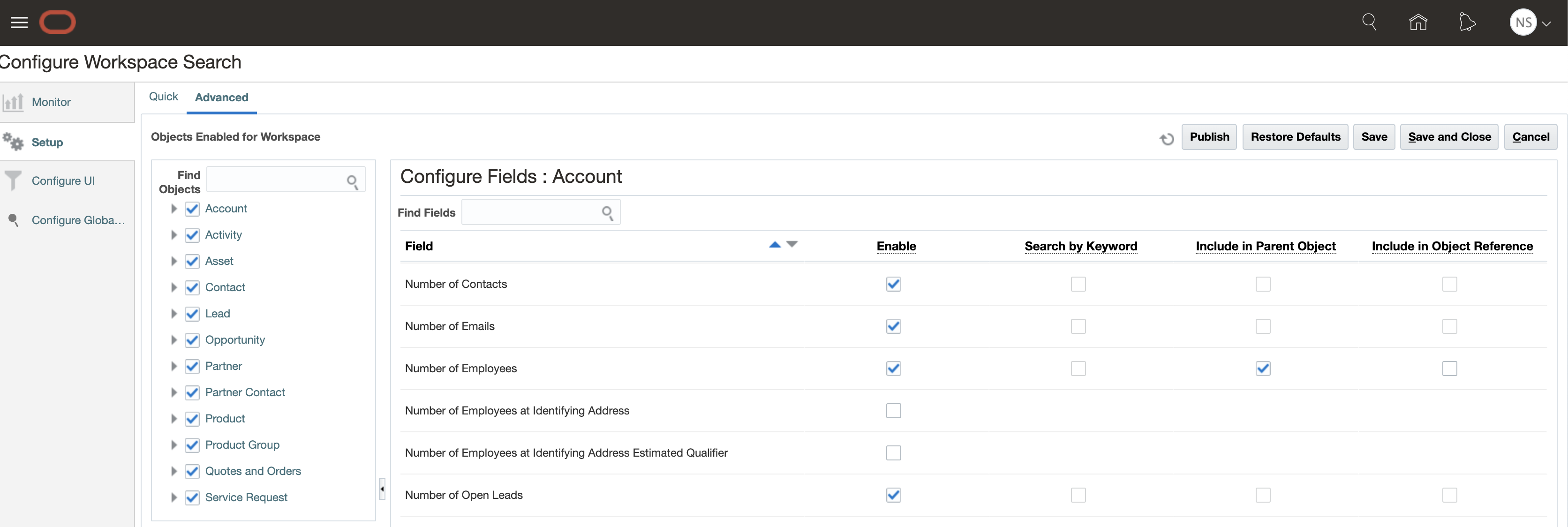Click the Find Fields search icon
This screenshot has height=527, width=1568.
click(x=608, y=213)
